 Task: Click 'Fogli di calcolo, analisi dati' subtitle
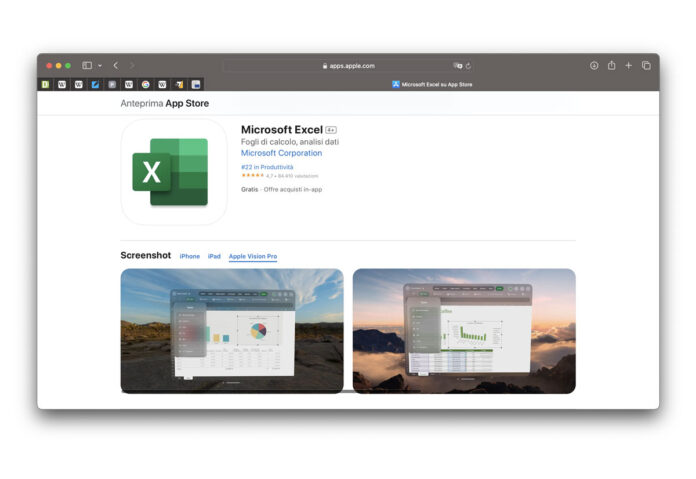tap(290, 142)
